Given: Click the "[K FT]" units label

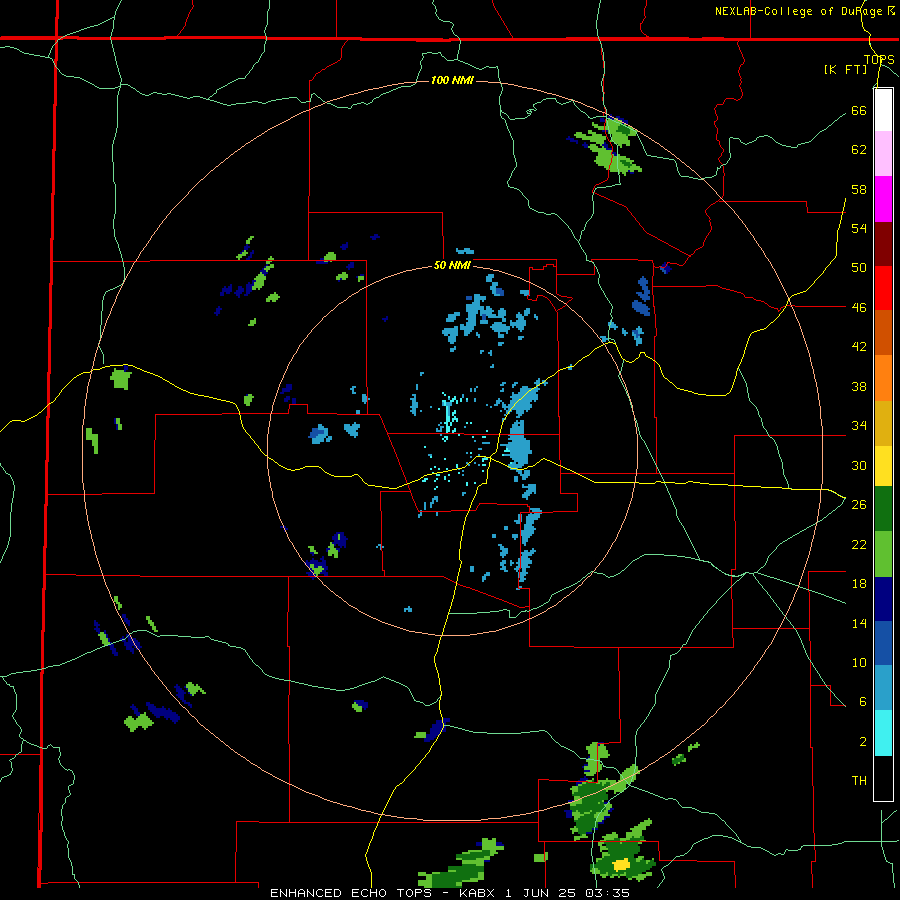Looking at the screenshot, I should (845, 69).
